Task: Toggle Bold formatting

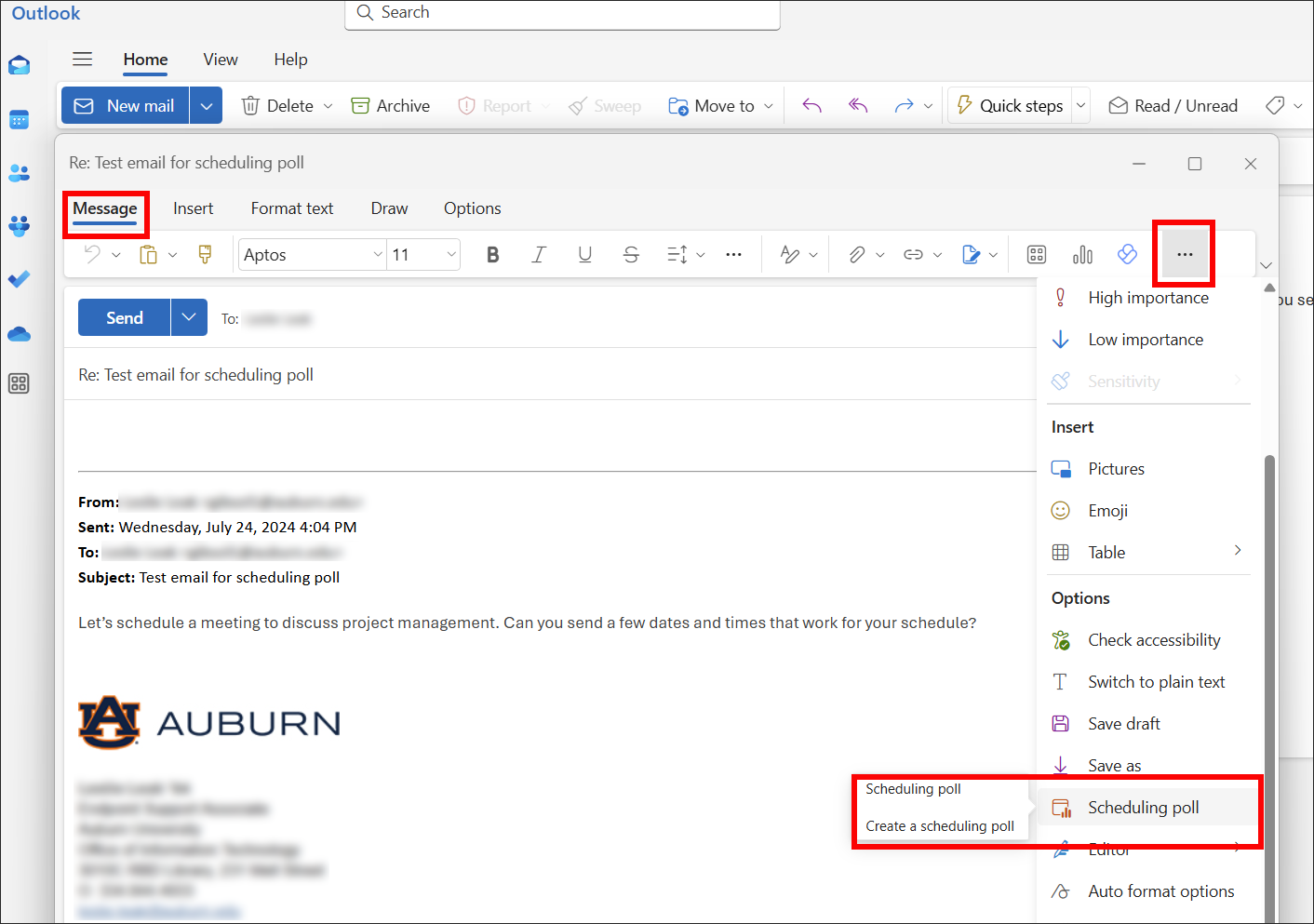Action: [493, 255]
